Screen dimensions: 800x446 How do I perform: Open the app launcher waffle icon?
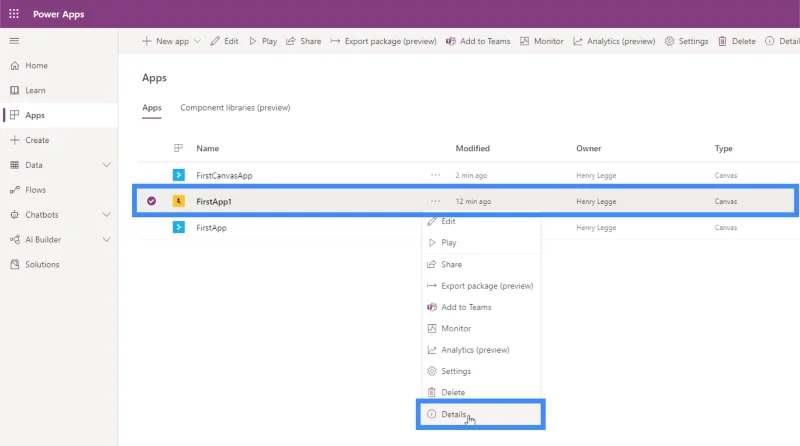pos(14,14)
